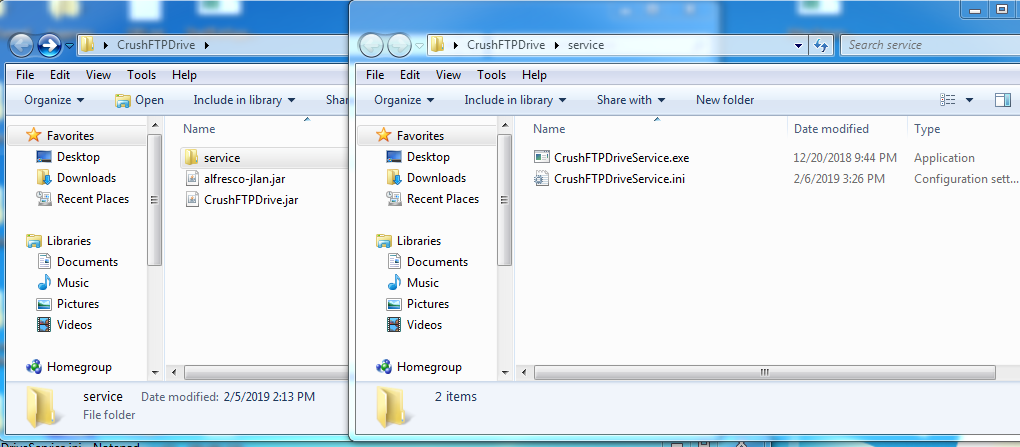The height and width of the screenshot is (447, 1020).
Task: Click the Back arrow in the service window
Action: [x=372, y=45]
